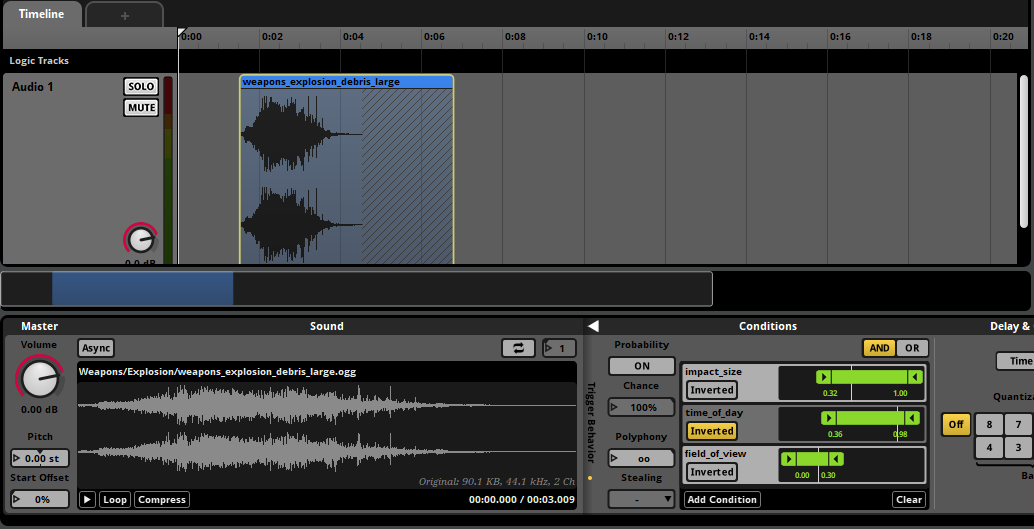Image resolution: width=1034 pixels, height=529 pixels.
Task: Click the Audio 1 track volume knob
Action: 141,240
